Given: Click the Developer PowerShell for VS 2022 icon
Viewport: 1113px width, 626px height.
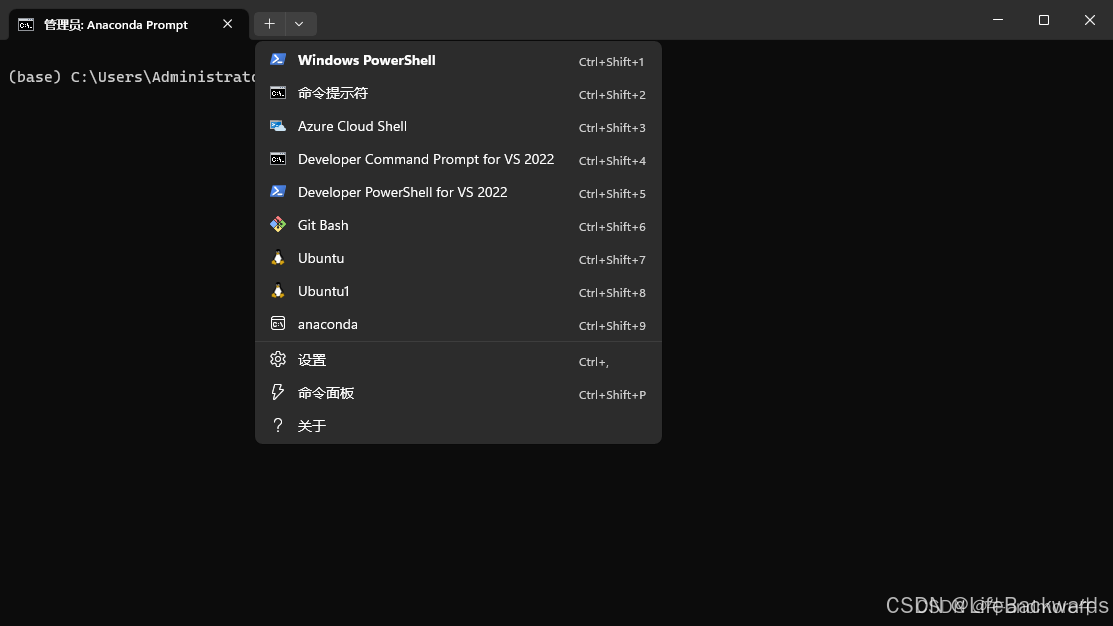Looking at the screenshot, I should [x=278, y=192].
